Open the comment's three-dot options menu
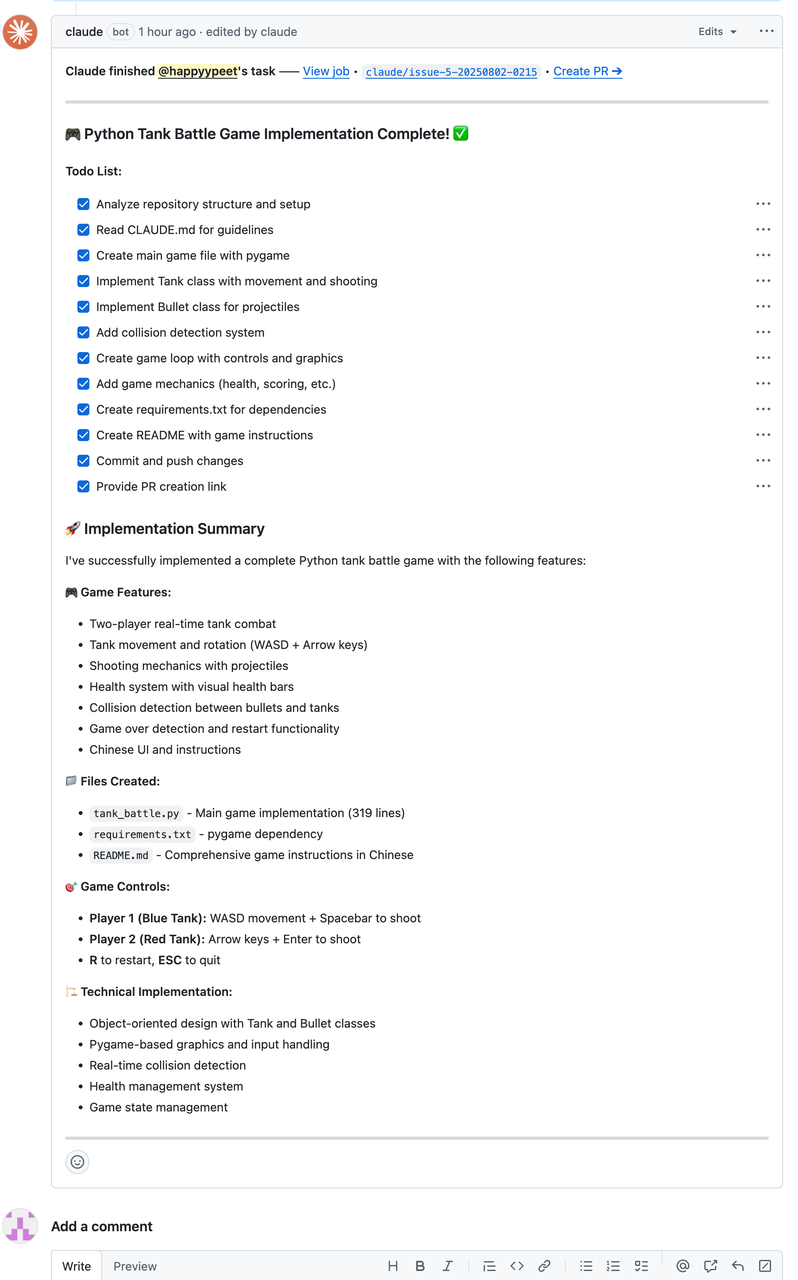The image size is (798, 1280). (767, 32)
